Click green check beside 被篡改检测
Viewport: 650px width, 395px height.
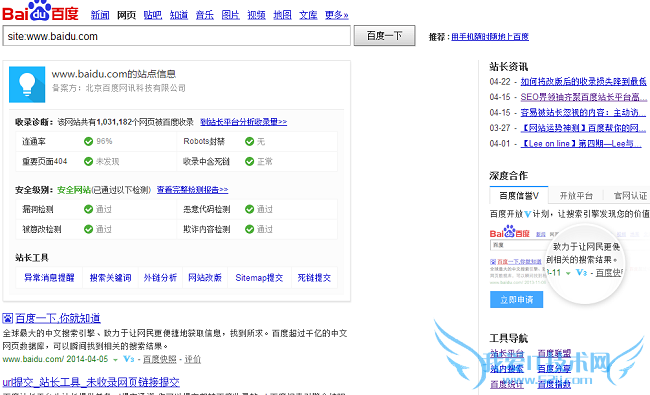click(88, 229)
